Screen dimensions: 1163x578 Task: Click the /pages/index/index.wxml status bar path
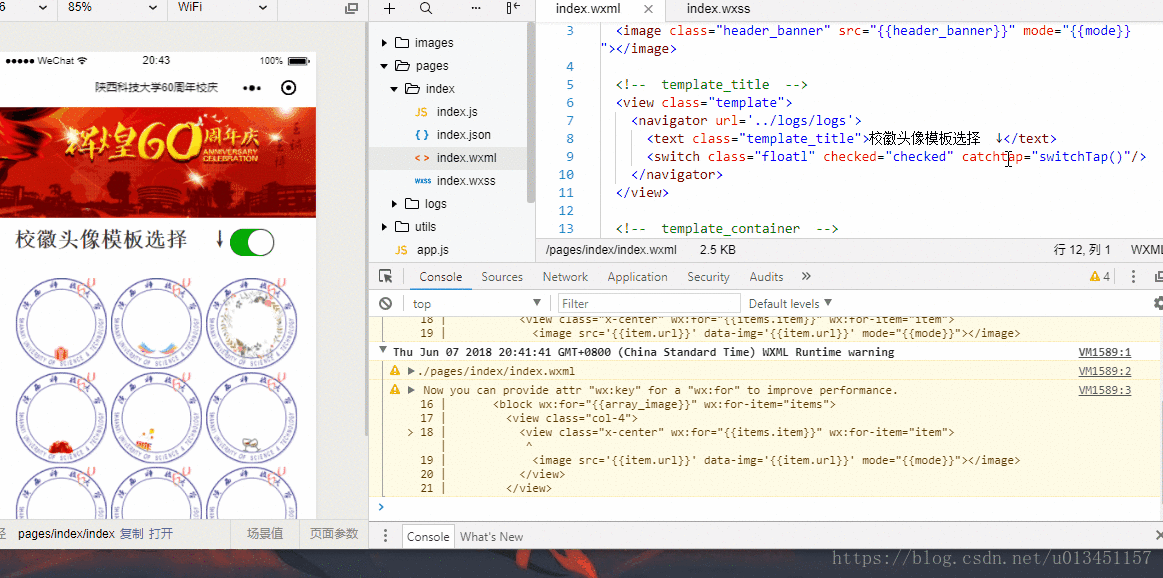611,250
